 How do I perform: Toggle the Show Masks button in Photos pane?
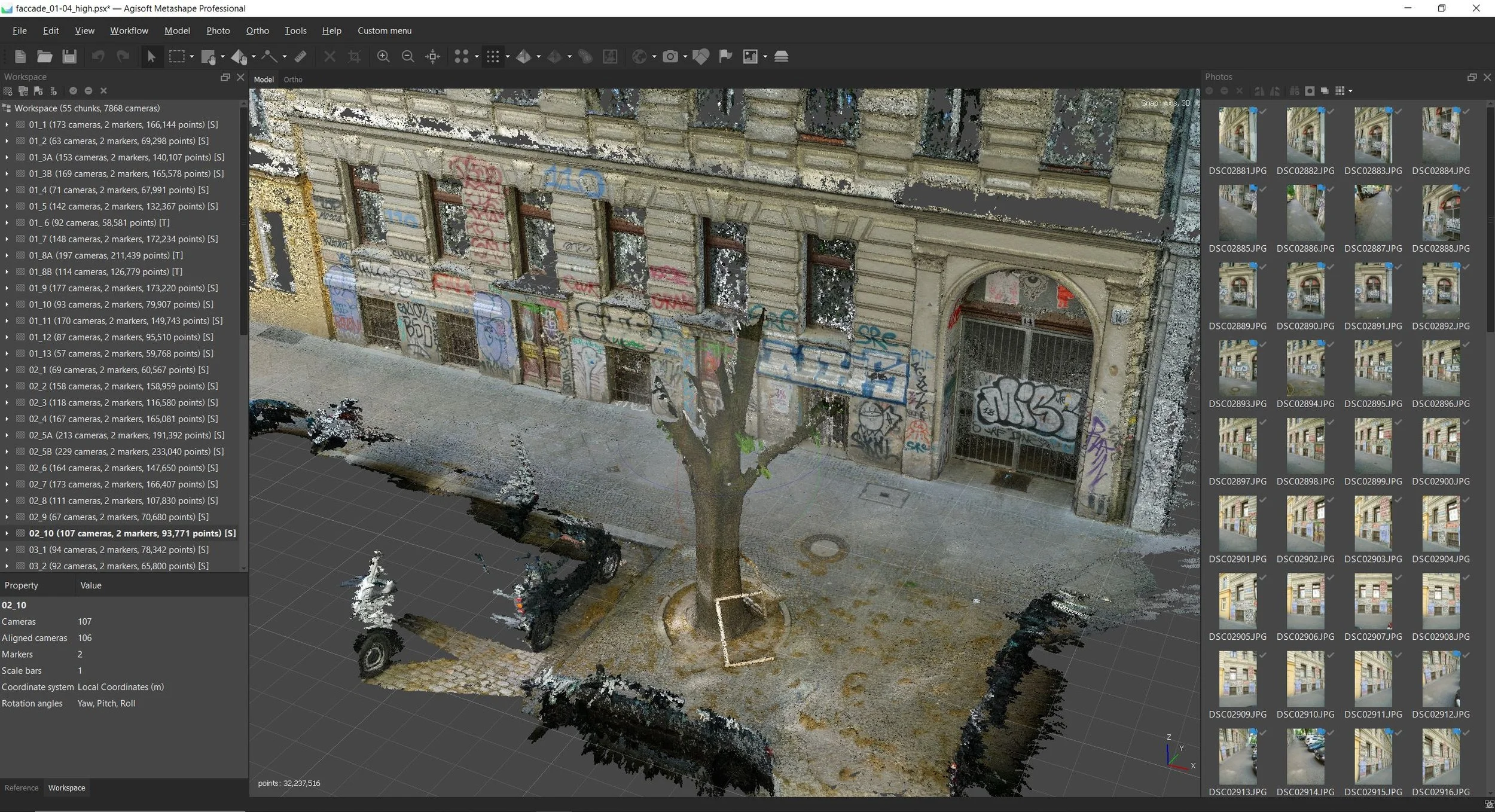click(1310, 91)
